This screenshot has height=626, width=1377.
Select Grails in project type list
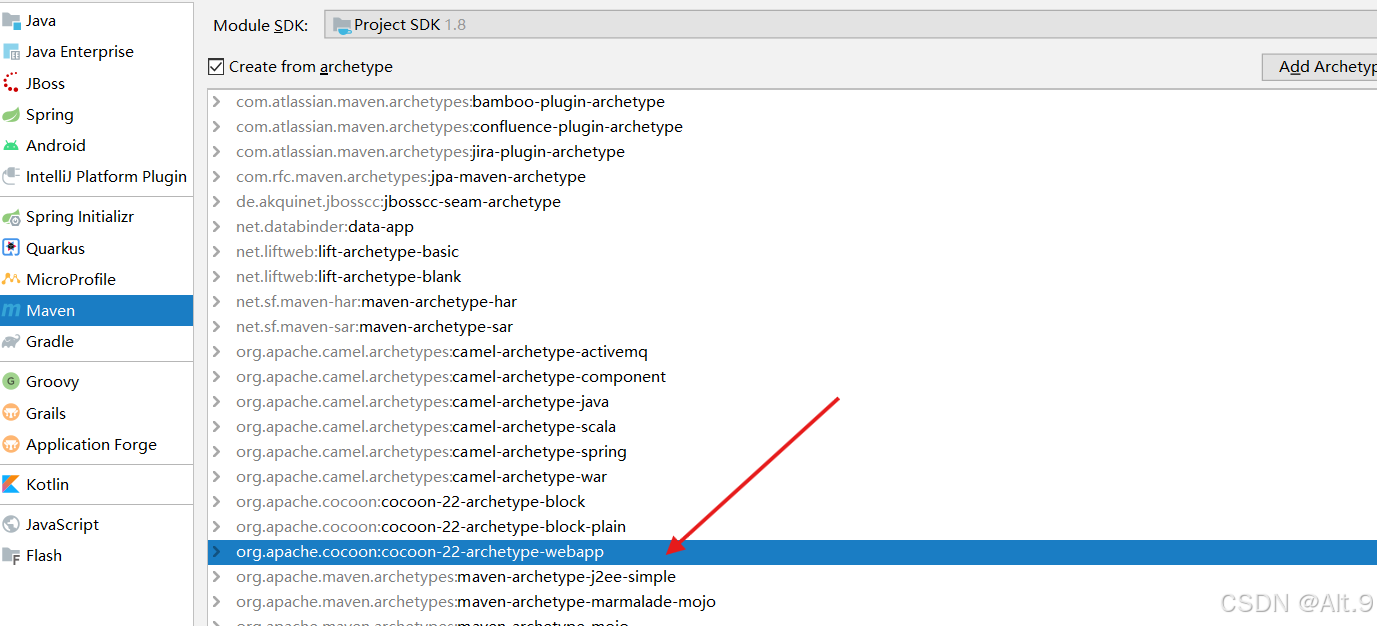[x=96, y=414]
